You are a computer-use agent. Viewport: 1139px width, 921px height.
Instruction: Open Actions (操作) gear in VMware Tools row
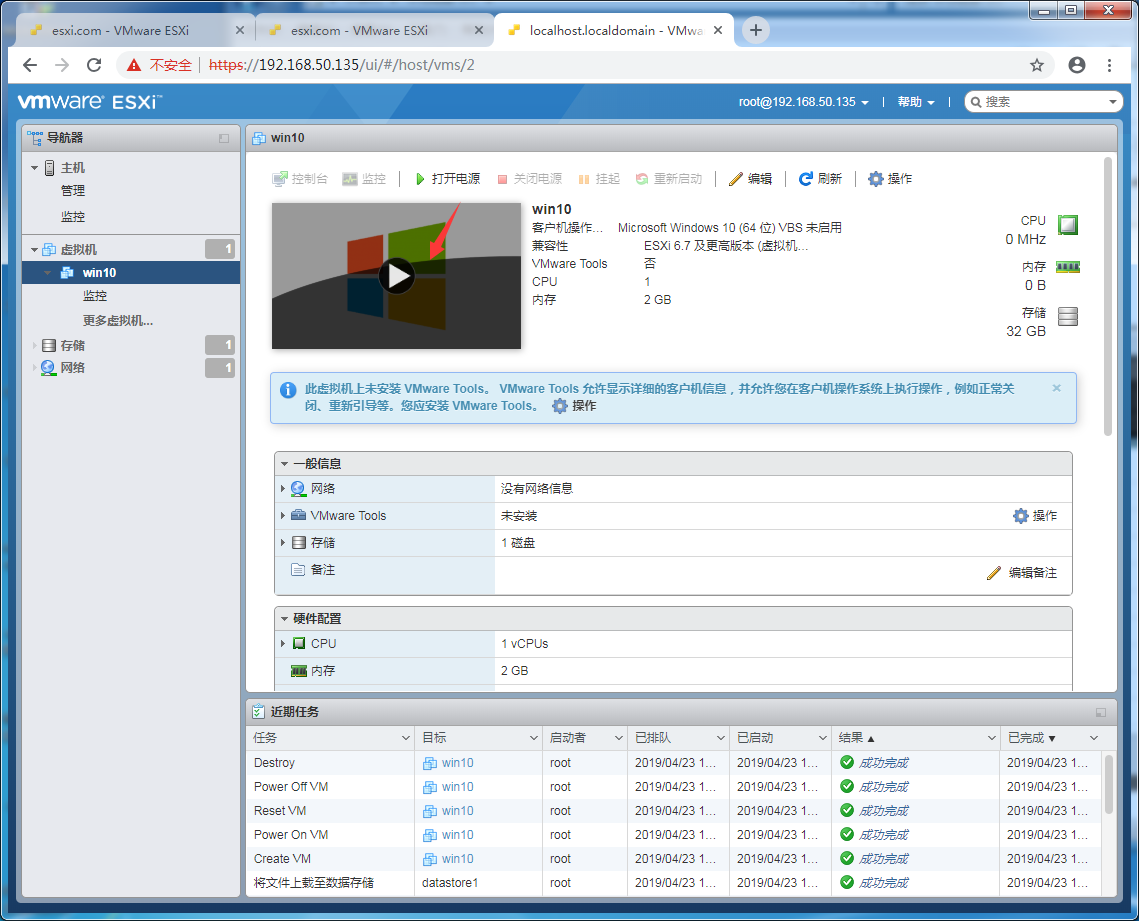pos(1035,516)
